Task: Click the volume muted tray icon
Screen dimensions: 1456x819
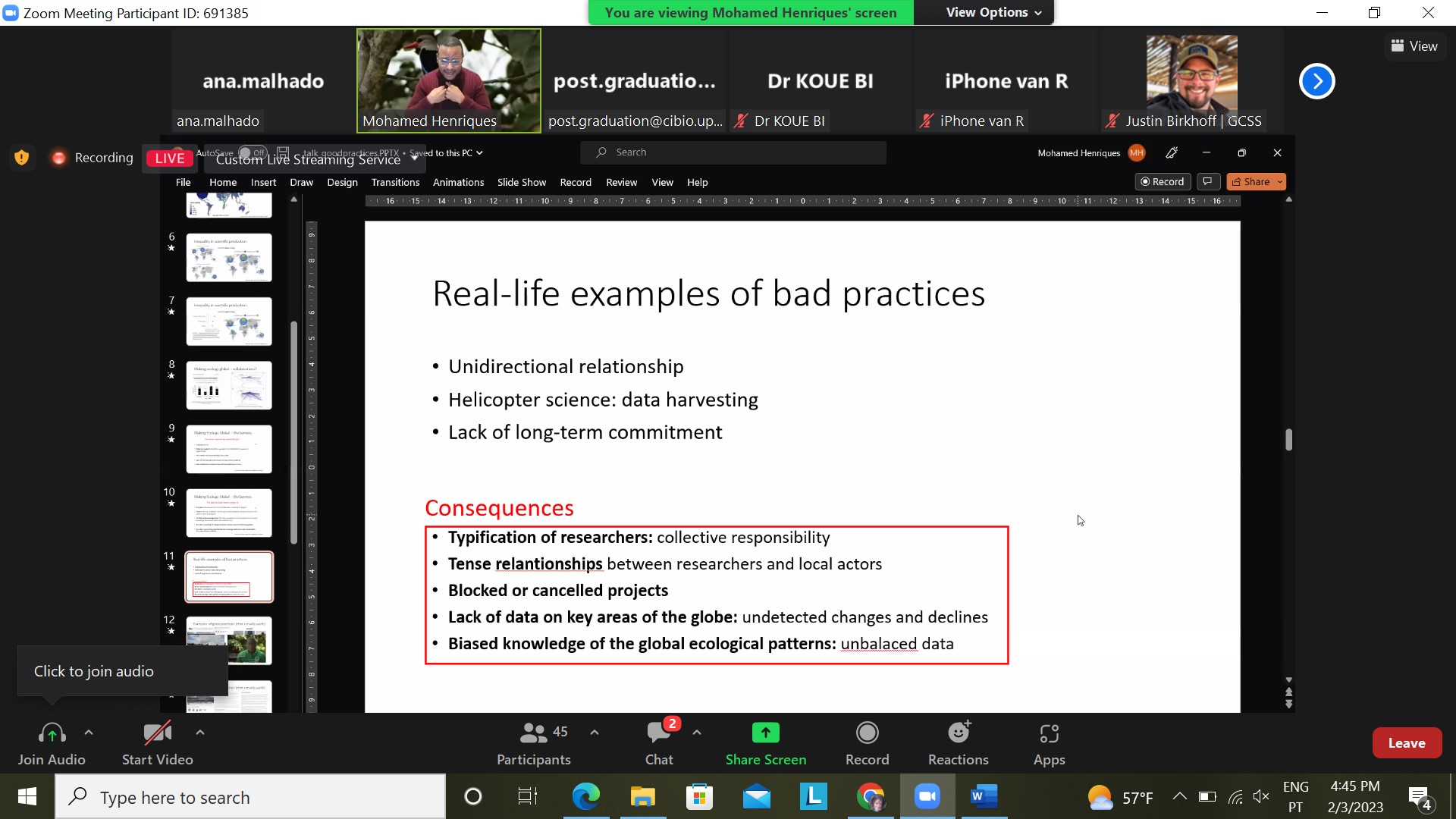Action: (x=1261, y=796)
